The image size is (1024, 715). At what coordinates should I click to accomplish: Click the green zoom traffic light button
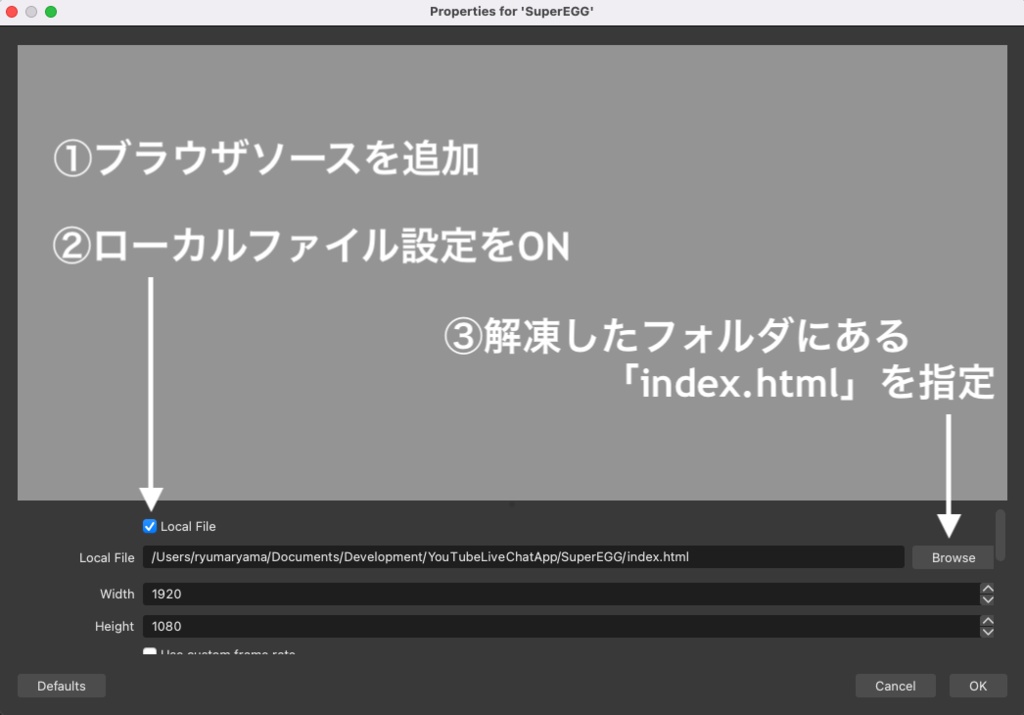[50, 11]
